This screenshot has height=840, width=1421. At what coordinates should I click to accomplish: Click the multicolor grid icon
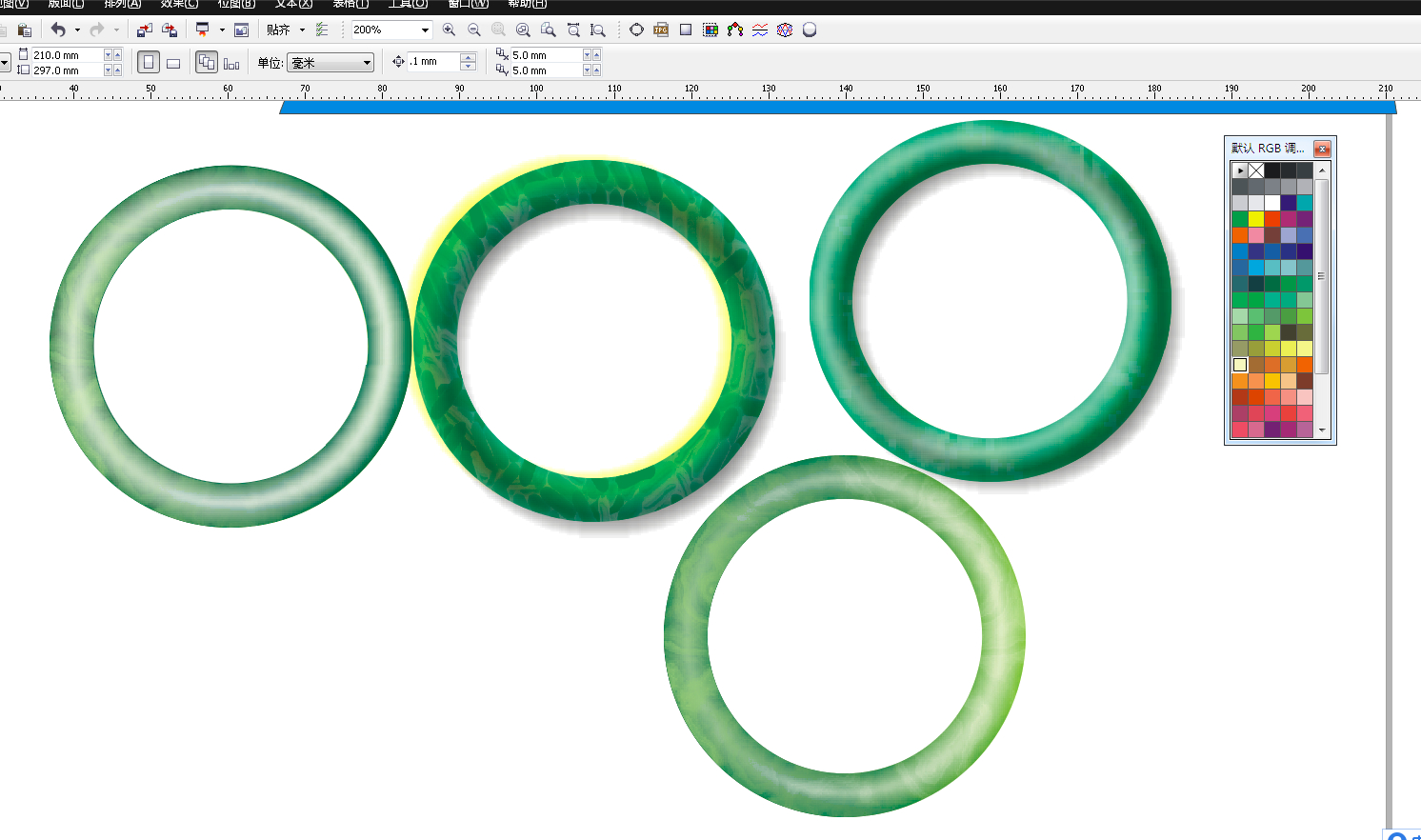pos(710,30)
